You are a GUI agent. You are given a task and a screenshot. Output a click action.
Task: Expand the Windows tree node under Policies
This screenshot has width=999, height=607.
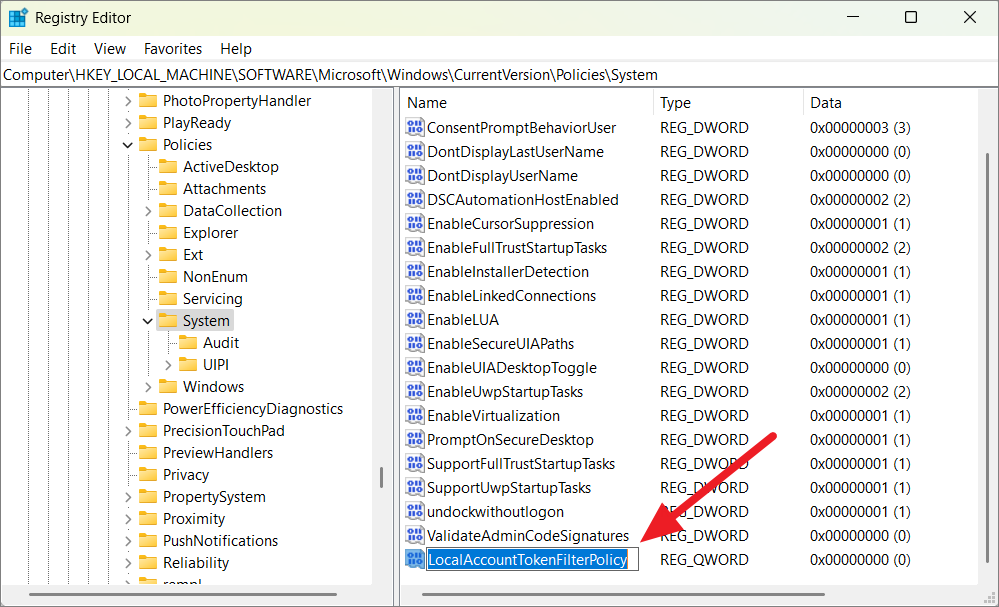pyautogui.click(x=148, y=387)
